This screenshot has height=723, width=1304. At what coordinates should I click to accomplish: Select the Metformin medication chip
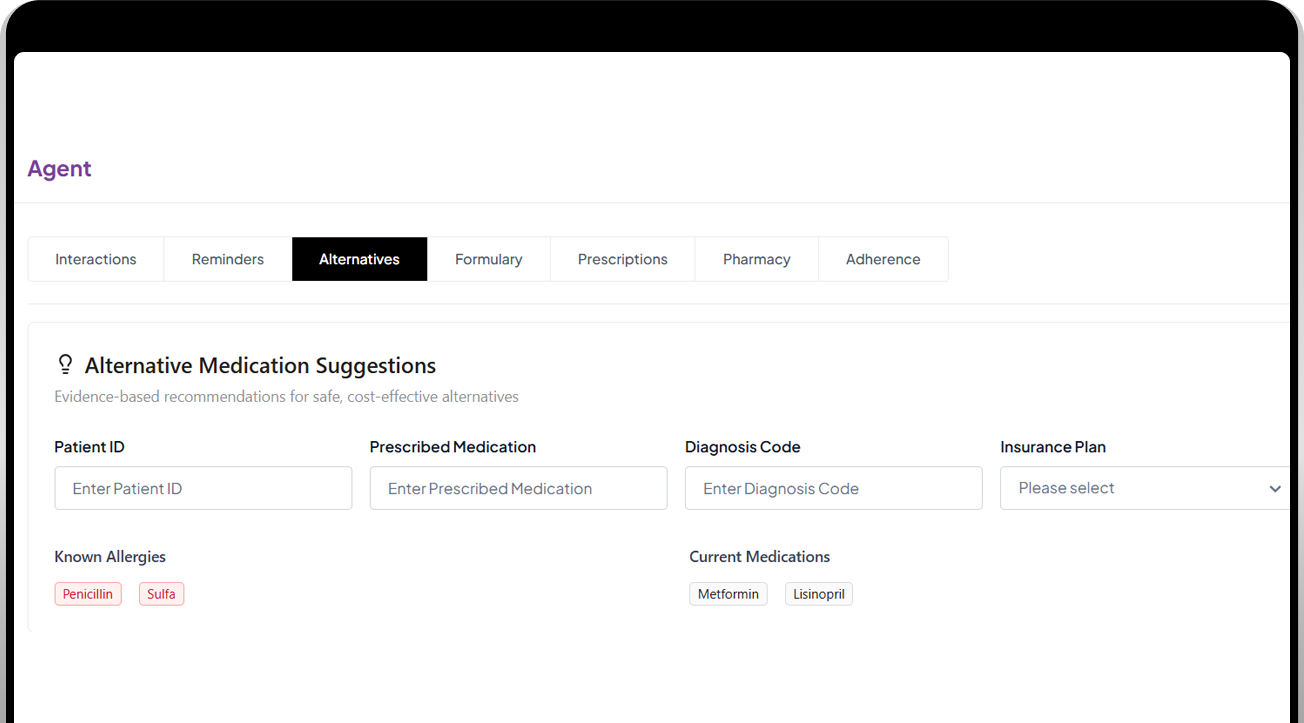click(x=728, y=594)
